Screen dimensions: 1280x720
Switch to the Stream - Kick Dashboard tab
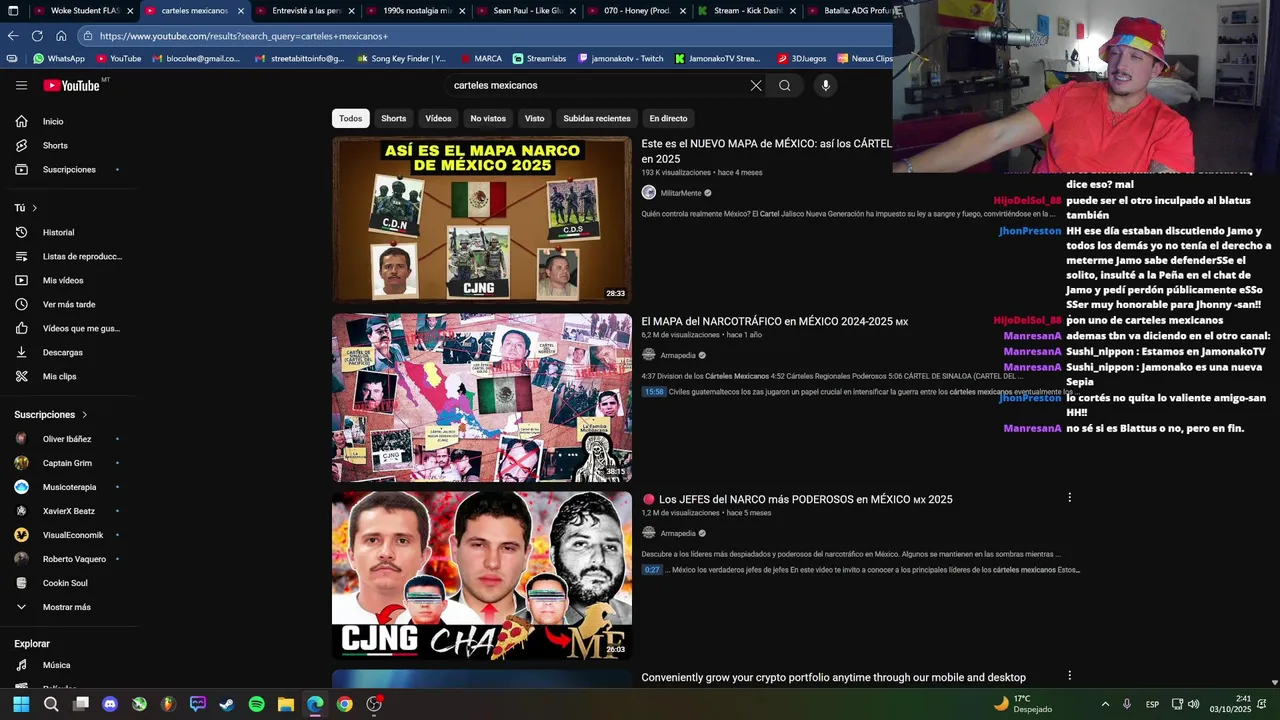pyautogui.click(x=748, y=11)
